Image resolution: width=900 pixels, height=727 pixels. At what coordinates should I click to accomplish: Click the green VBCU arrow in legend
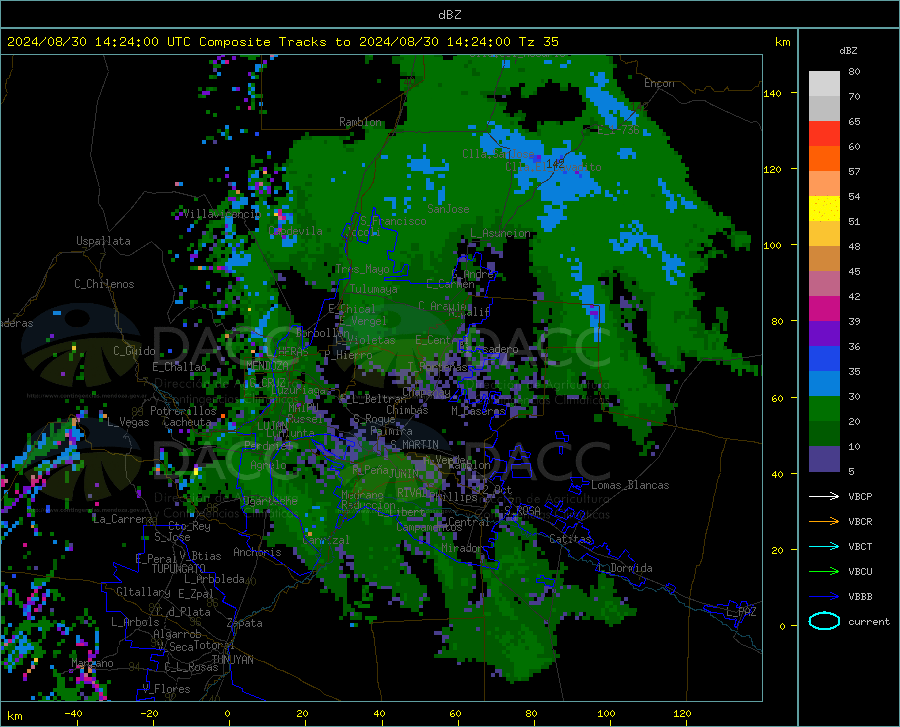coord(824,572)
